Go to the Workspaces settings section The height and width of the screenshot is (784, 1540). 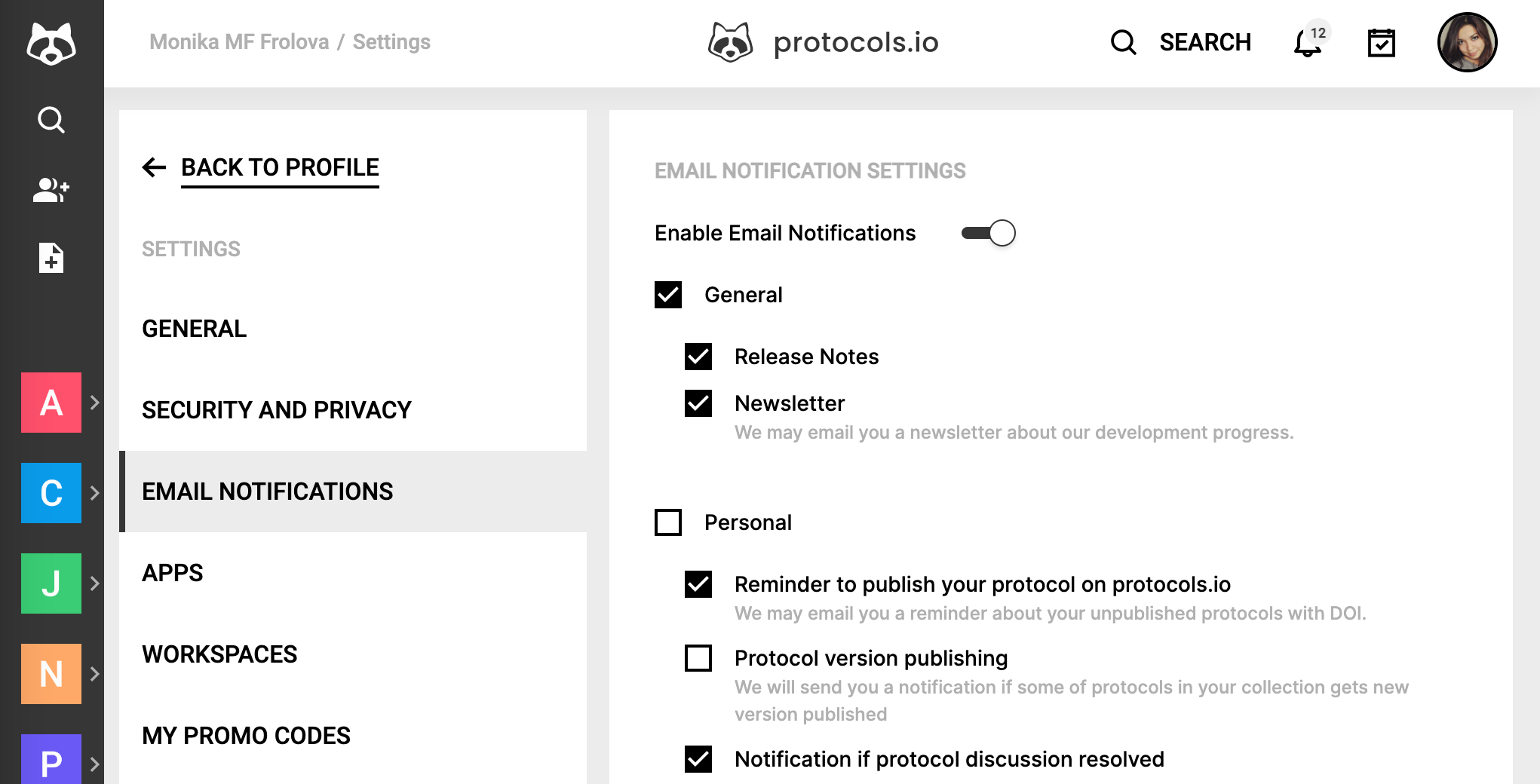[219, 654]
